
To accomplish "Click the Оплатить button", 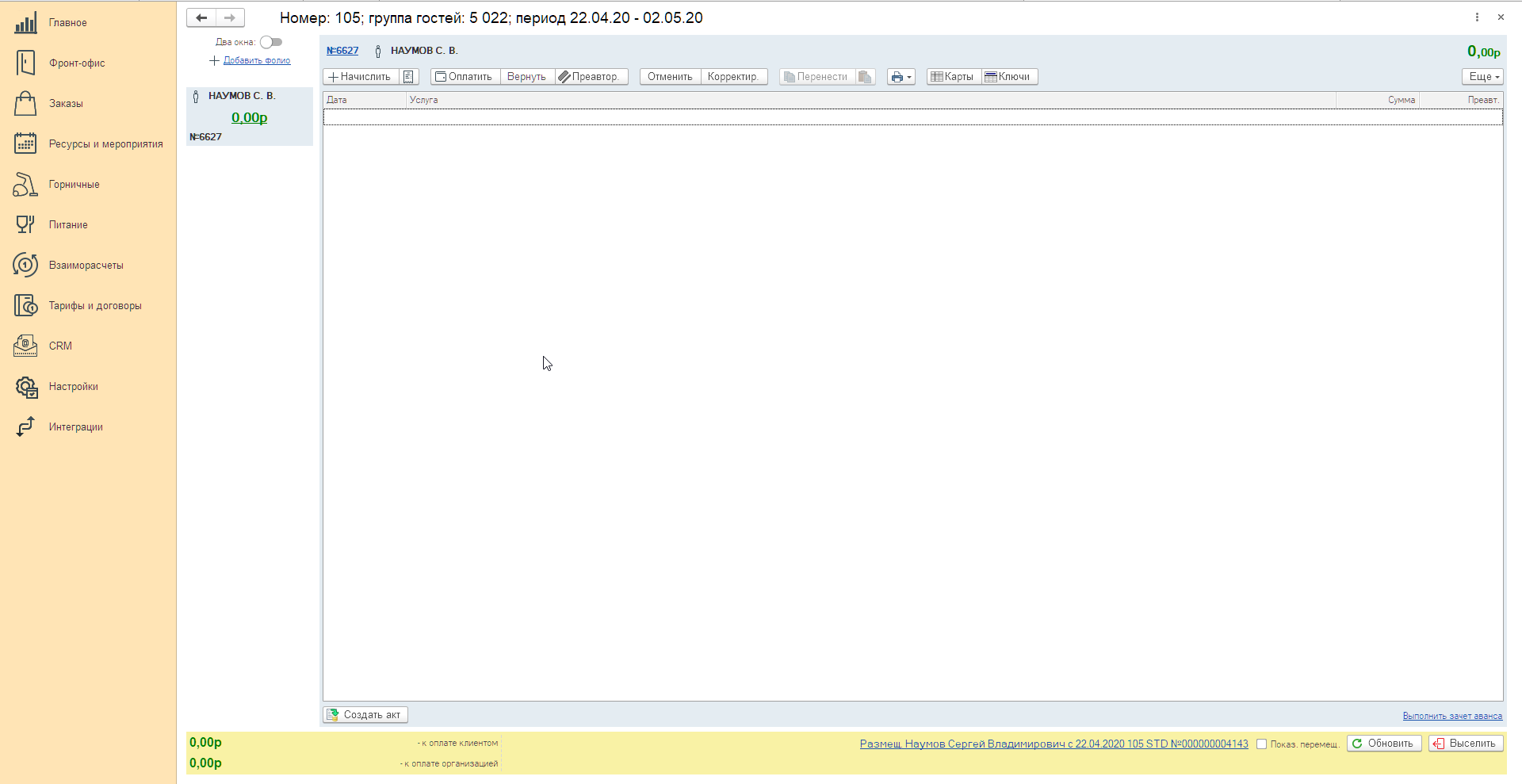I will 465,77.
